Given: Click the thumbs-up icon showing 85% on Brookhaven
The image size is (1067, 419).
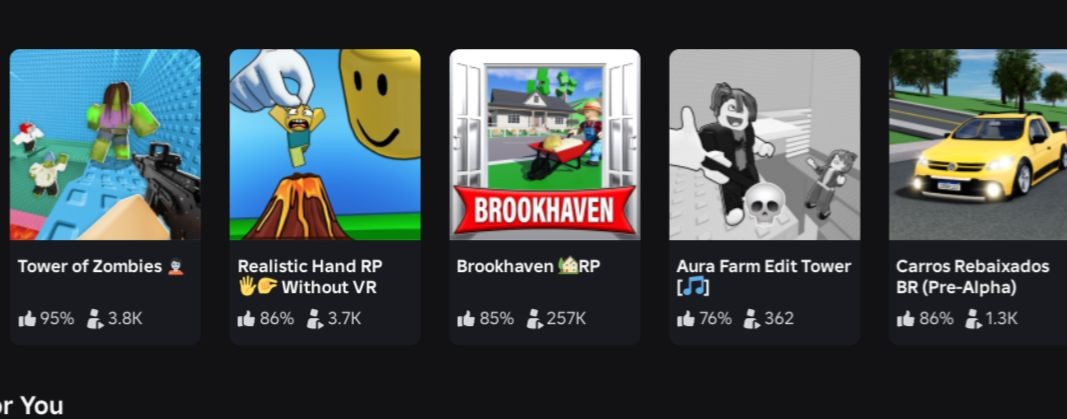Looking at the screenshot, I should pos(466,318).
